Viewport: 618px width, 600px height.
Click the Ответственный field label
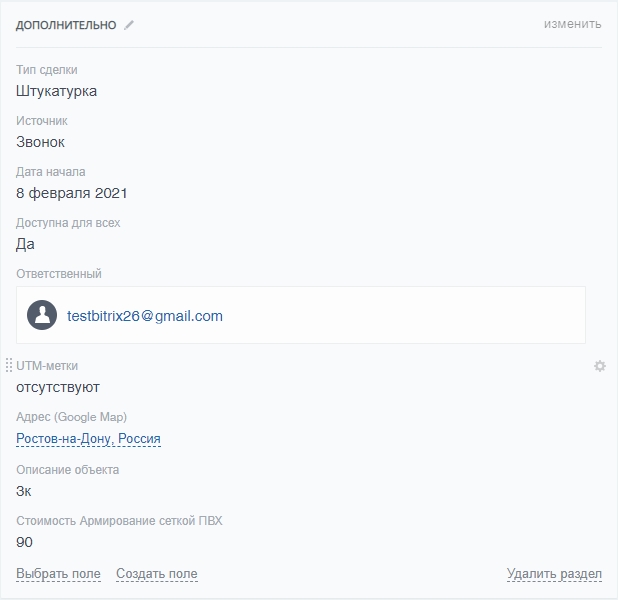59,274
